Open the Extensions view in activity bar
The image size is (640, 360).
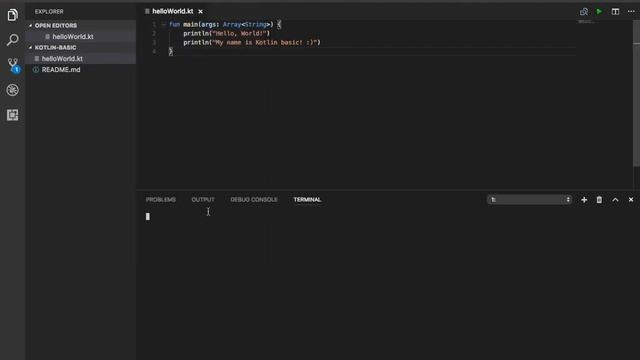coord(12,115)
